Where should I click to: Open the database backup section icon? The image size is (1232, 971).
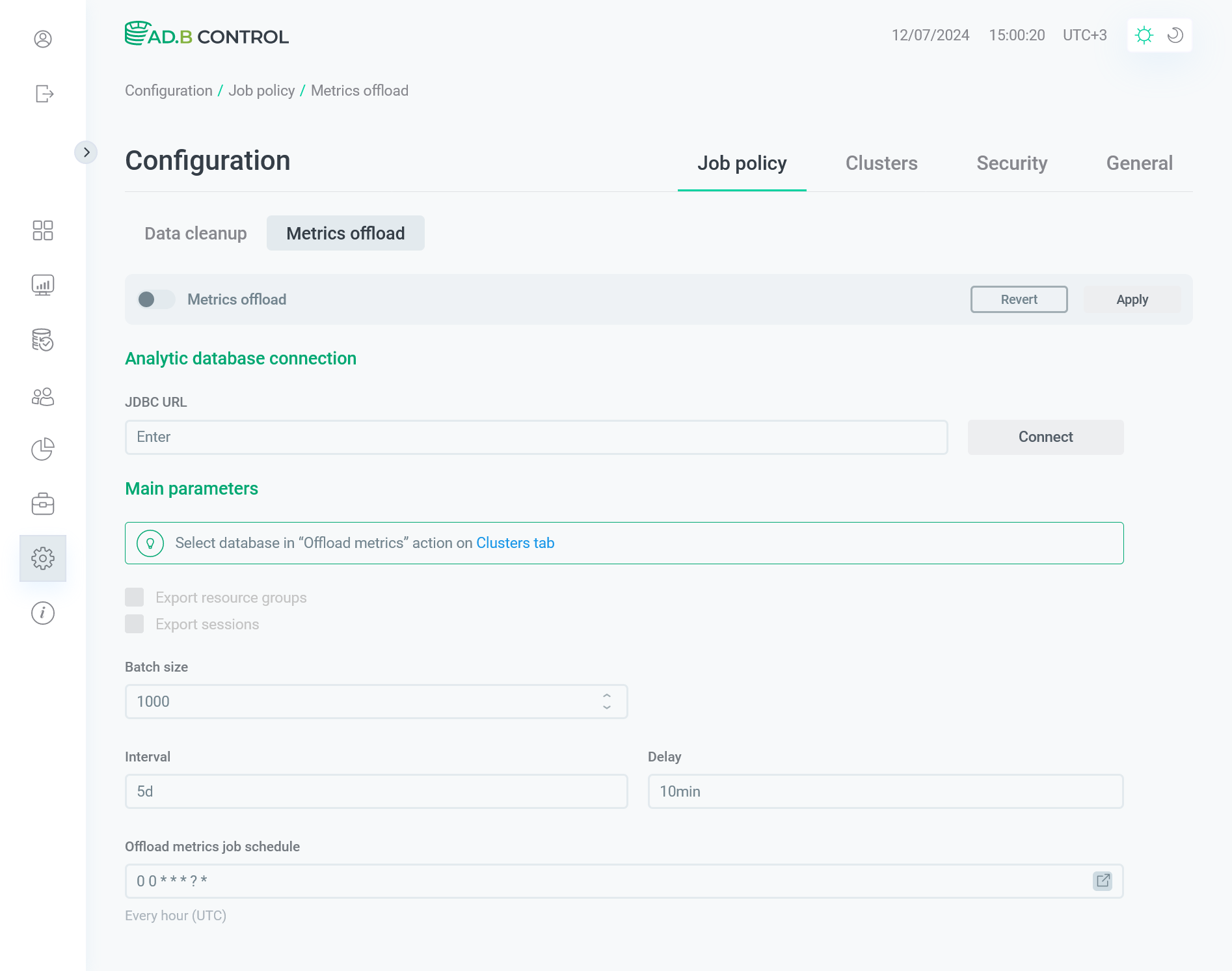click(43, 340)
